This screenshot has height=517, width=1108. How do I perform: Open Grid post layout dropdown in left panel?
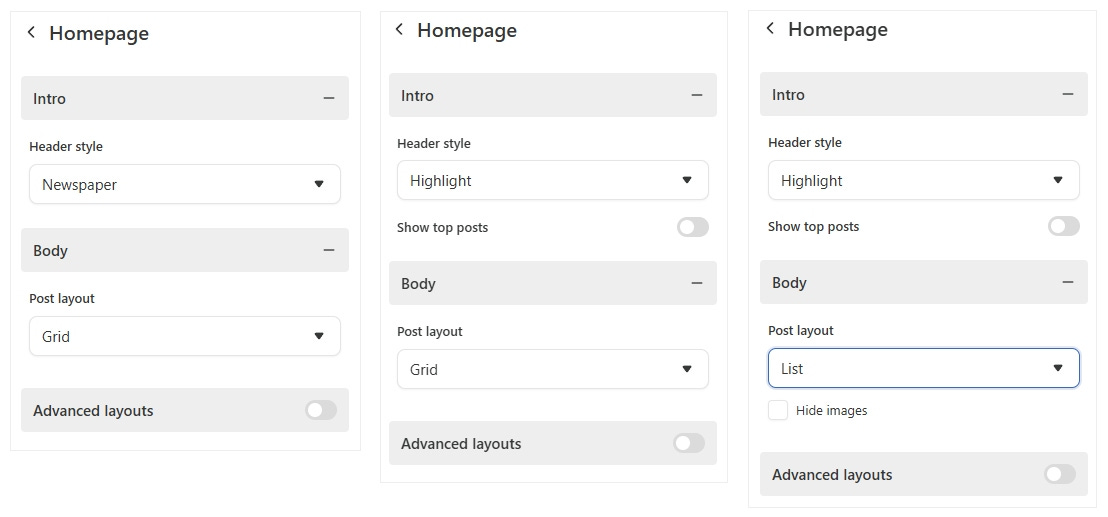pyautogui.click(x=184, y=336)
